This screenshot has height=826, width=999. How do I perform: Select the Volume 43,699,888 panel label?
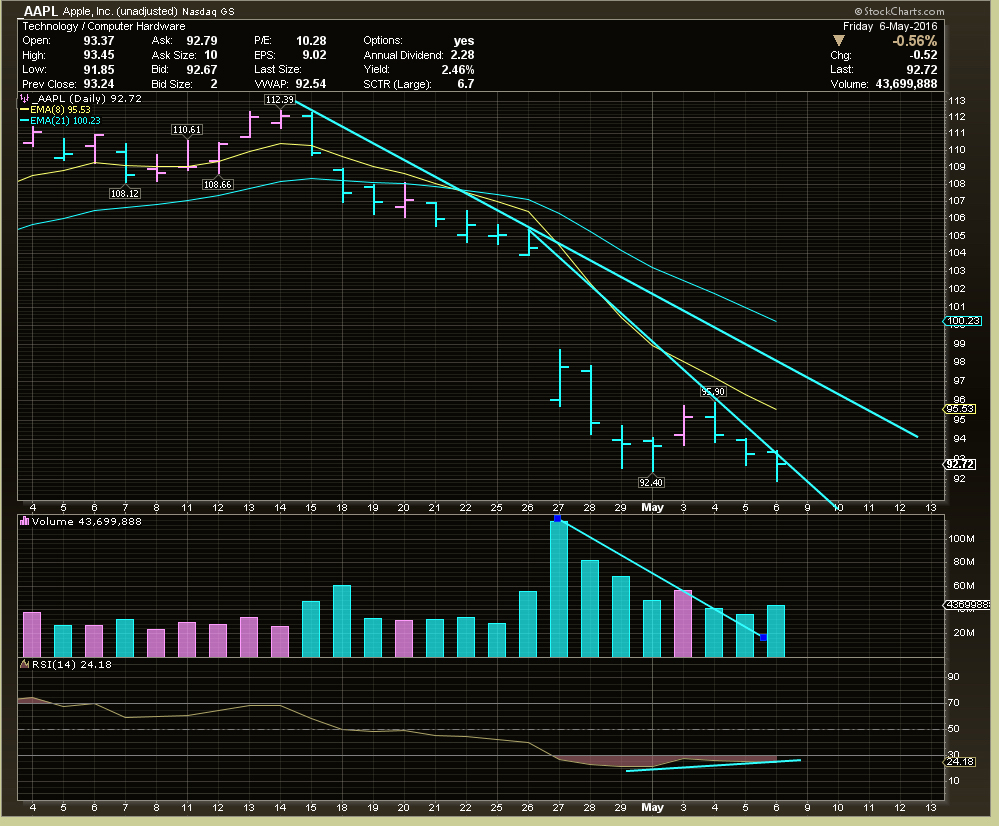84,521
